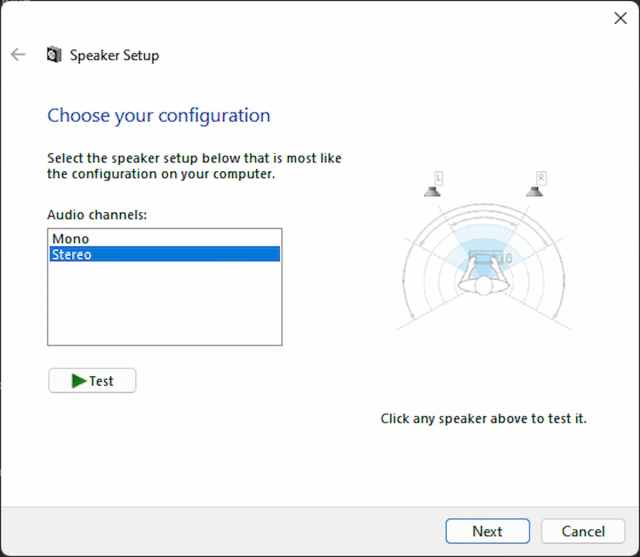
Task: Cancel the speaker setup wizard
Action: click(x=583, y=531)
